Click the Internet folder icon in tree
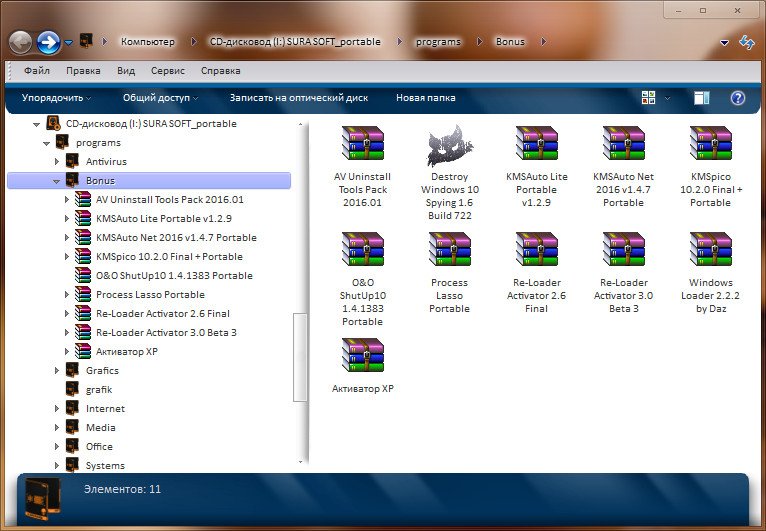This screenshot has width=766, height=531. tap(72, 408)
